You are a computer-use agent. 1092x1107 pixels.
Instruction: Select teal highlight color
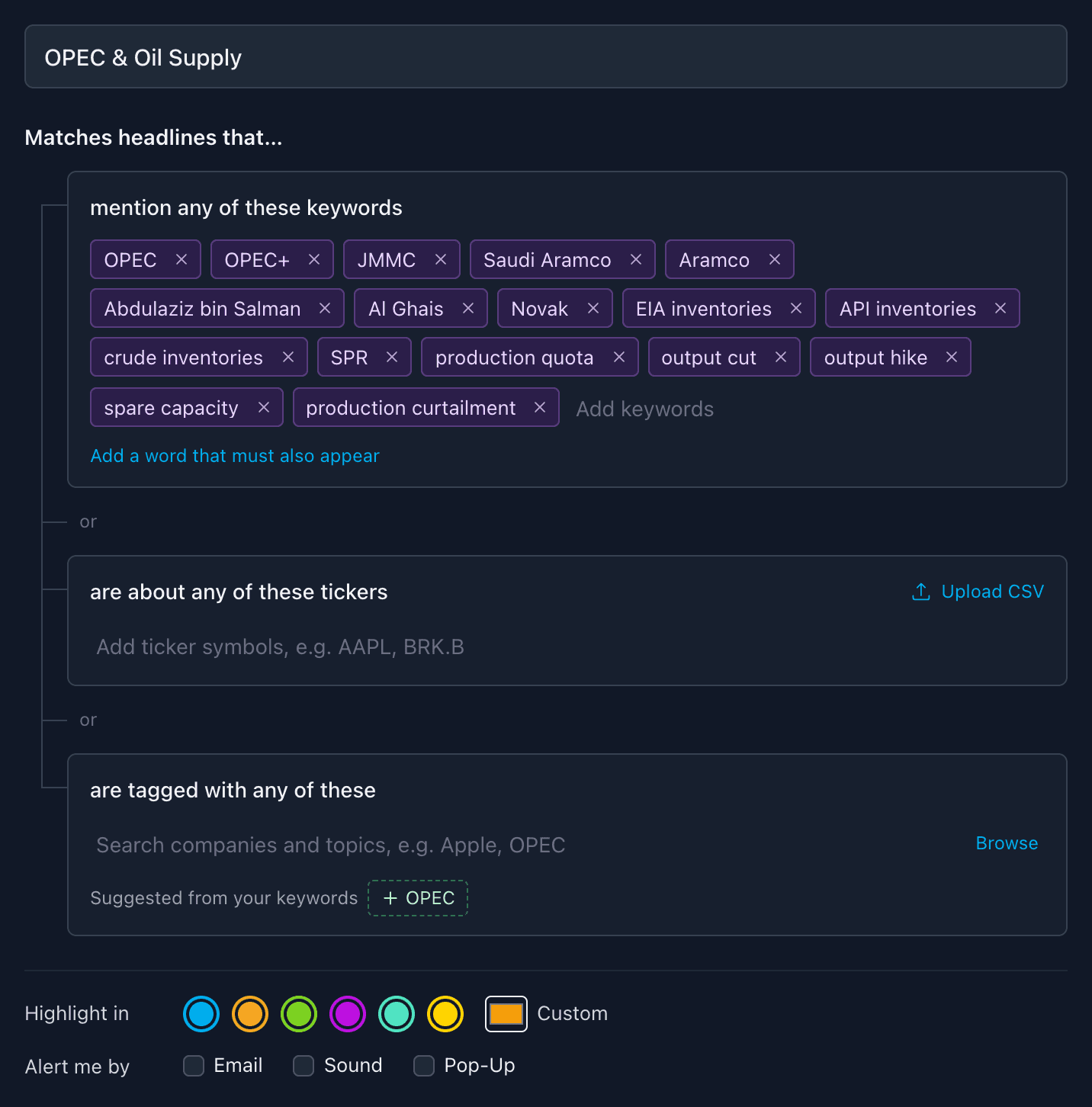[397, 1014]
